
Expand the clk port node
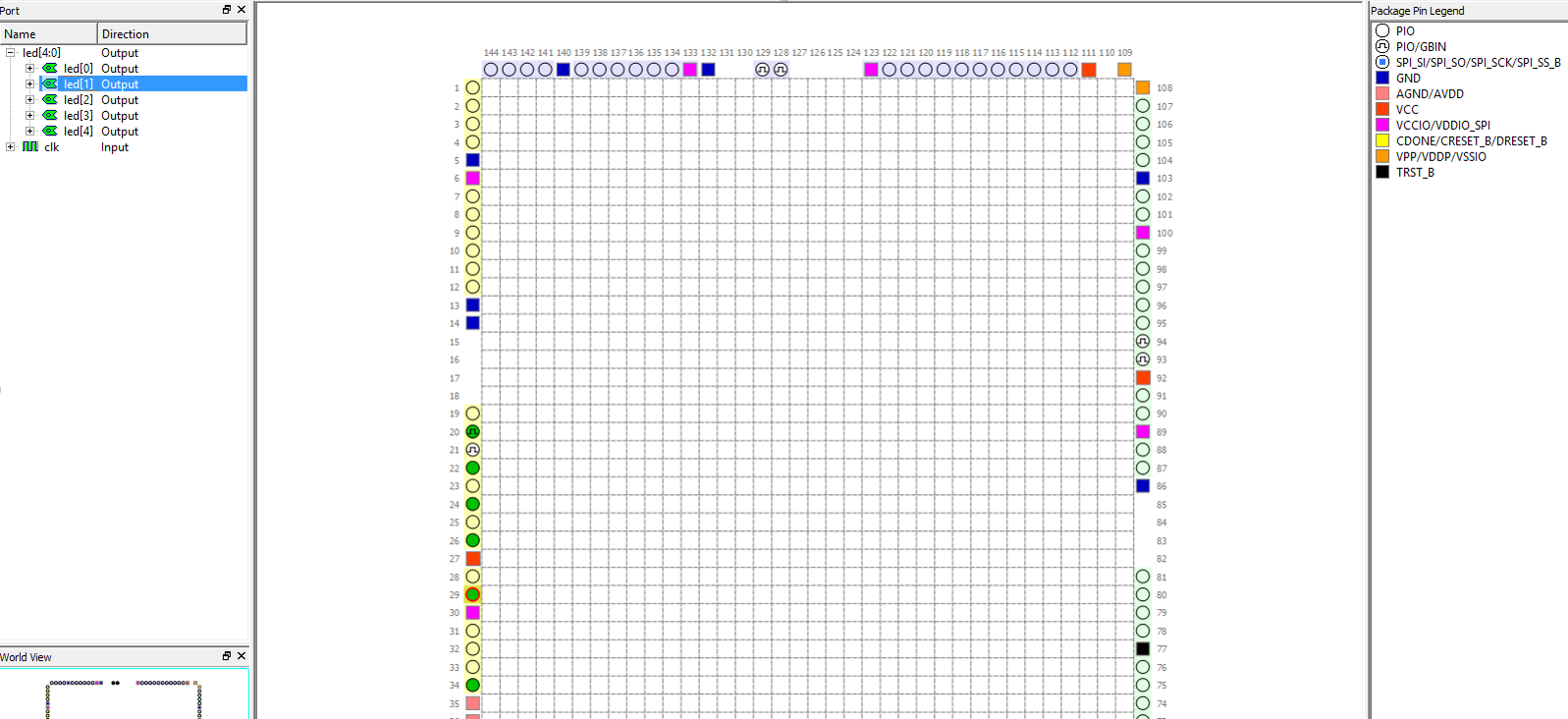(x=10, y=147)
